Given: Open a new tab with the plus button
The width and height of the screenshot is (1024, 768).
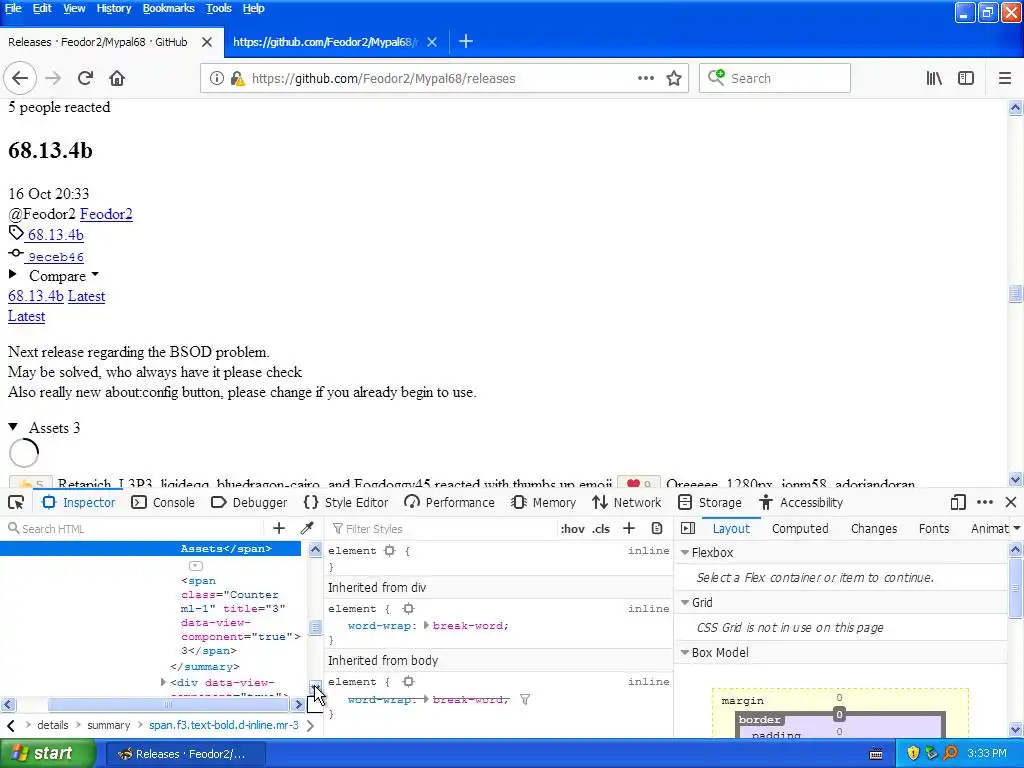Looking at the screenshot, I should [466, 42].
